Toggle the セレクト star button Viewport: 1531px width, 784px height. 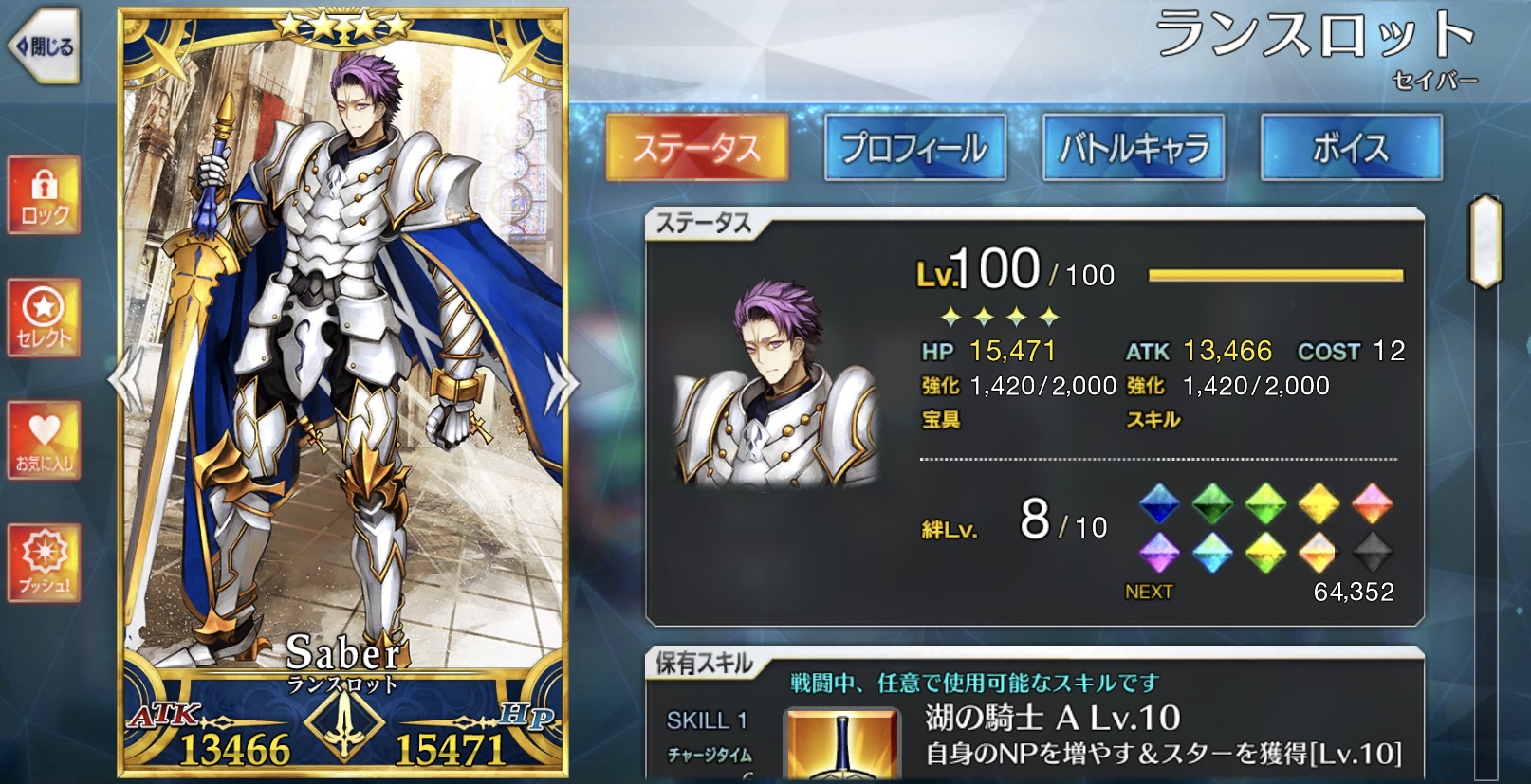[x=45, y=318]
